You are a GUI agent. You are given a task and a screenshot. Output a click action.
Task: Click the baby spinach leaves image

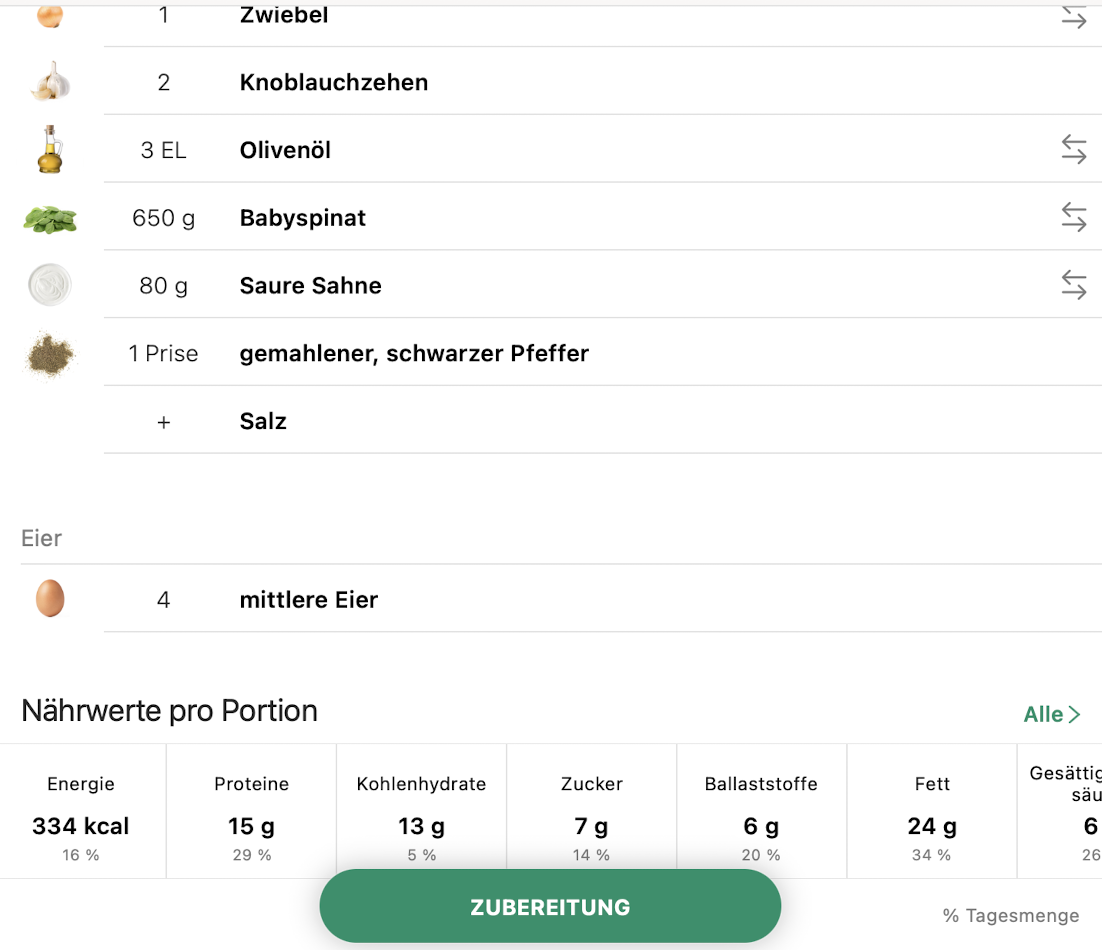tap(50, 219)
